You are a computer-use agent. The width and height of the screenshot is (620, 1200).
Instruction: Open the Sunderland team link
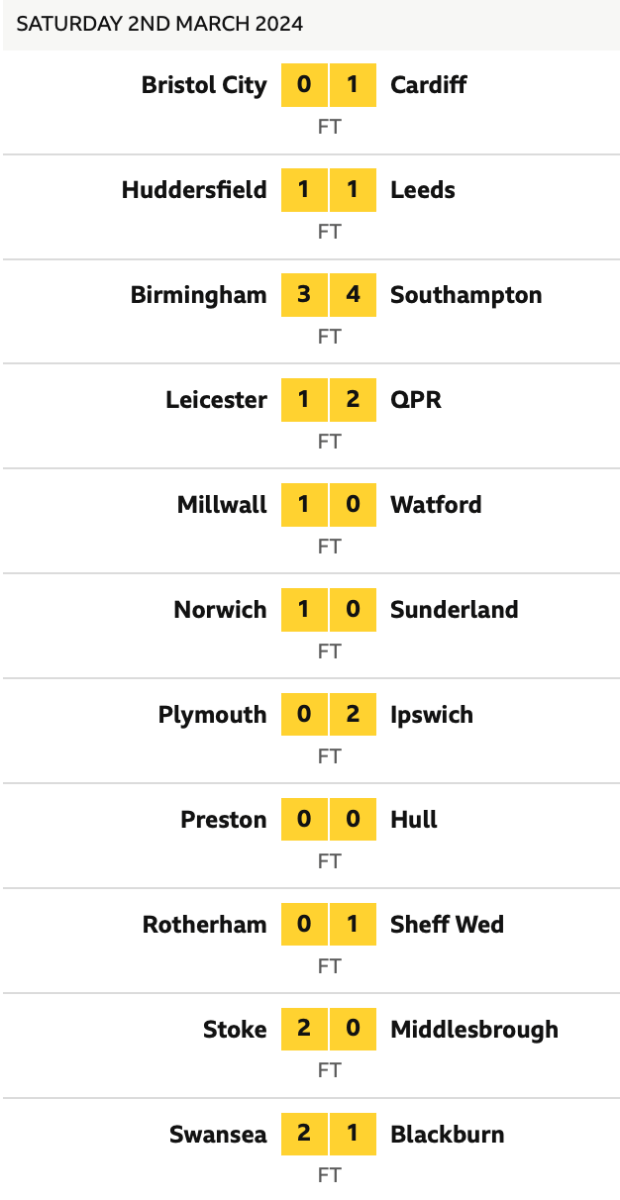click(454, 610)
